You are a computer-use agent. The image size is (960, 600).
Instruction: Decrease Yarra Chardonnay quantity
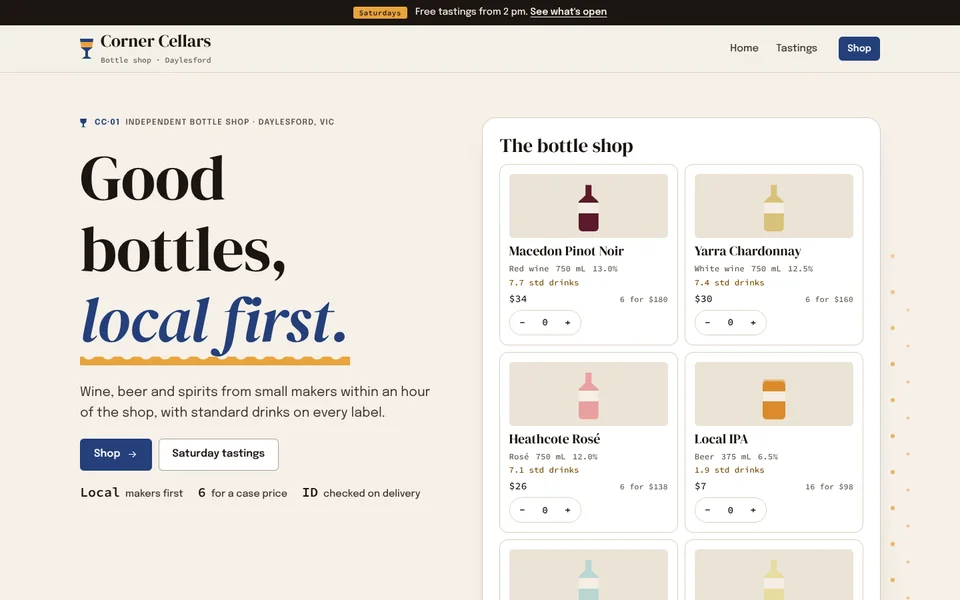[x=708, y=323]
